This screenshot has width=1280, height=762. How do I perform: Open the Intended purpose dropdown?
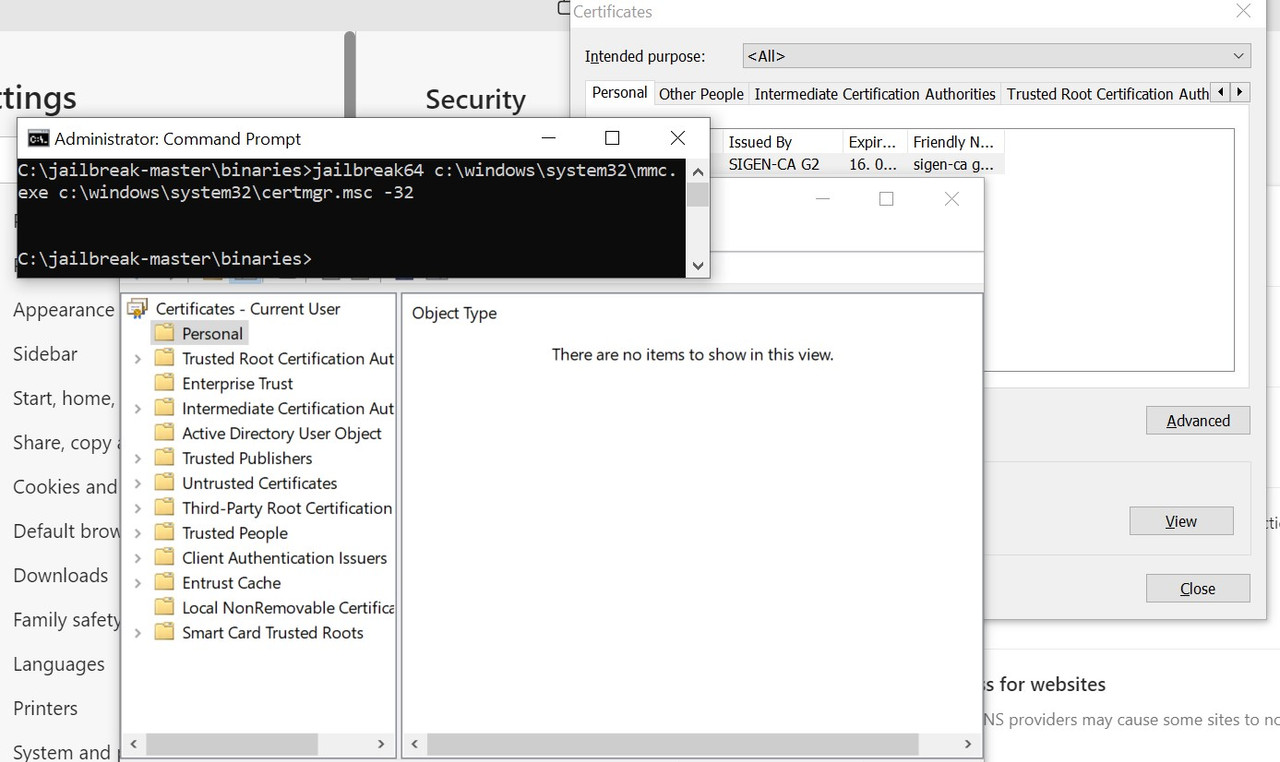click(x=997, y=56)
